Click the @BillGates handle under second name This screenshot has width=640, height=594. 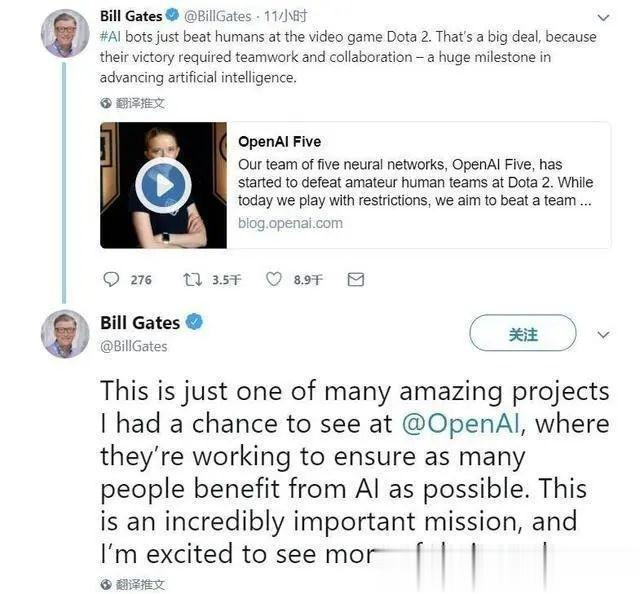[x=134, y=346]
